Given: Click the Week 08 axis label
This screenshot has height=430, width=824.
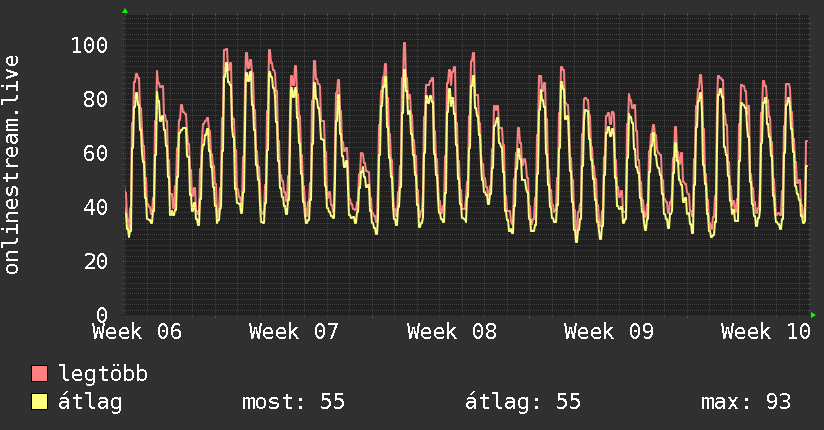Looking at the screenshot, I should (x=451, y=332).
